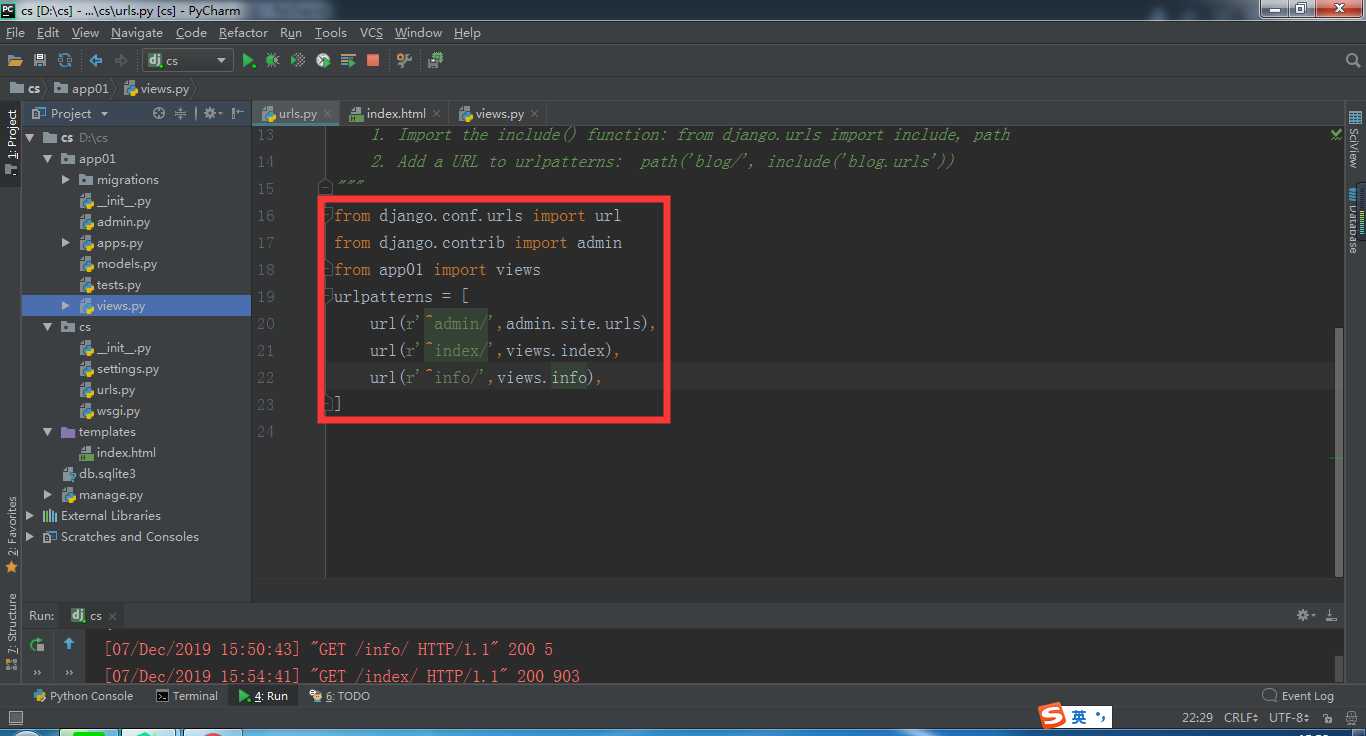This screenshot has width=1366, height=736.
Task: Select db.sqlite3 in the project tree
Action: (x=107, y=474)
